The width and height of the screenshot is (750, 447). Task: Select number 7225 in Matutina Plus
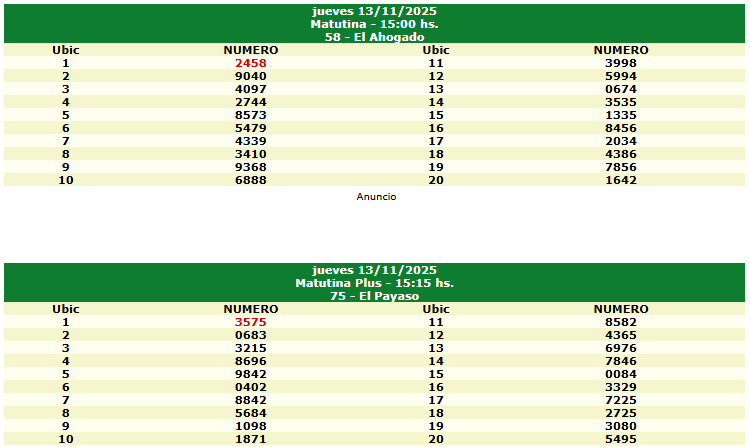click(620, 400)
